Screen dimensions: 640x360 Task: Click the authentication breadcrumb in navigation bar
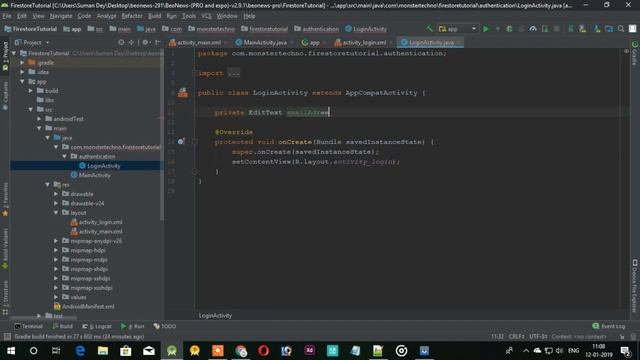[316, 29]
